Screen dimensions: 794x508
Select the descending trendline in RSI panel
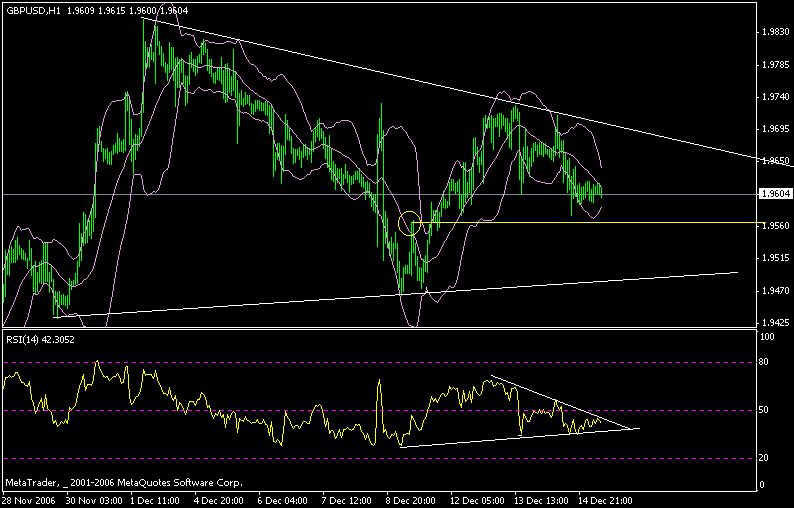(x=562, y=402)
